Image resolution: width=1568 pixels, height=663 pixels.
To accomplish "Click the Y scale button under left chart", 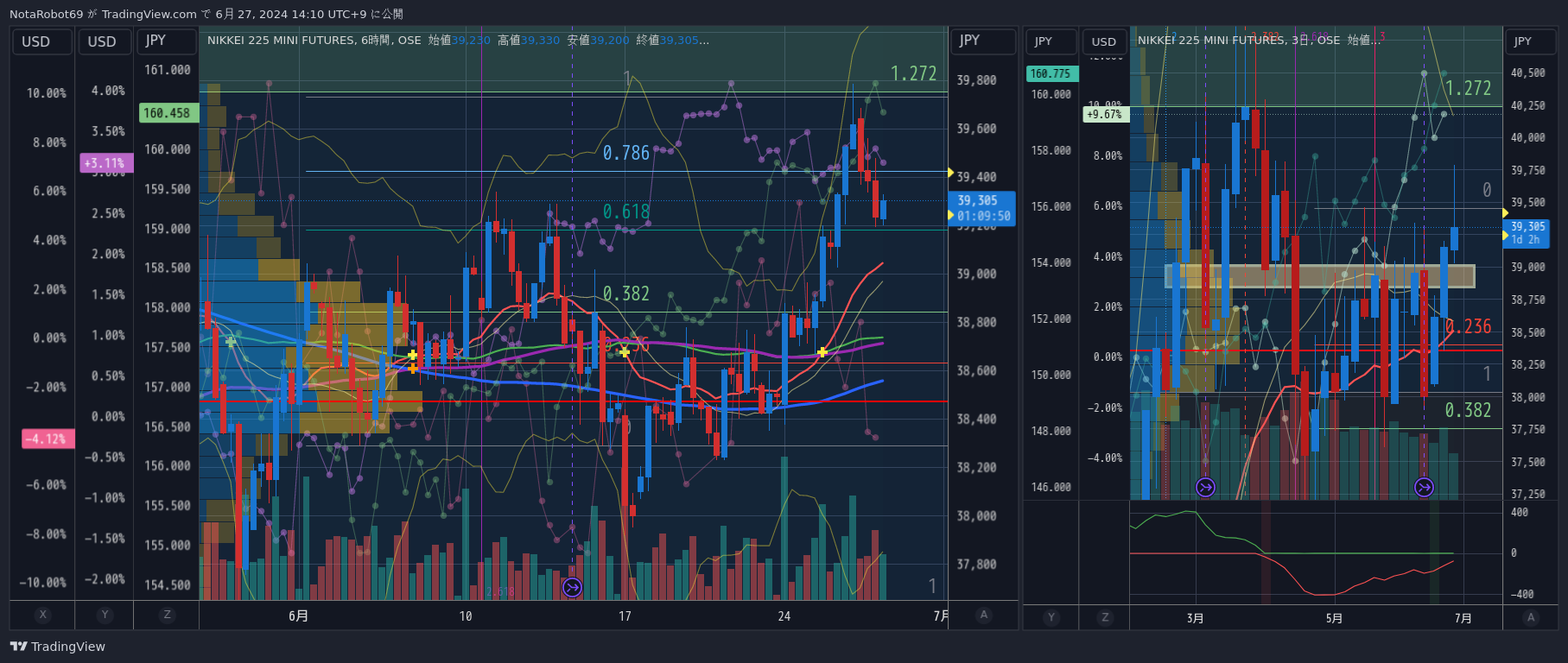I will (x=105, y=615).
